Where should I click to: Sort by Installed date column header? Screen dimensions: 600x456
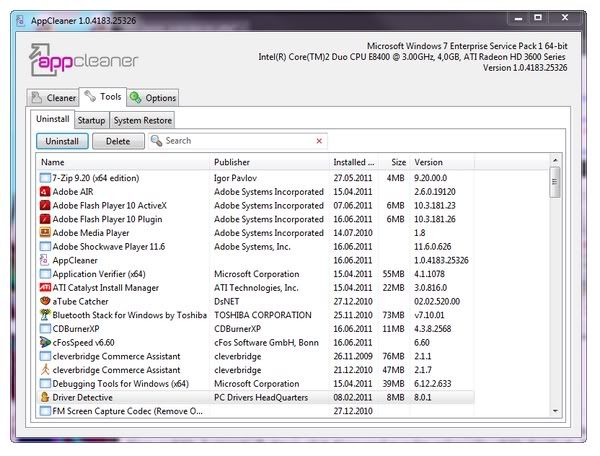coord(354,162)
